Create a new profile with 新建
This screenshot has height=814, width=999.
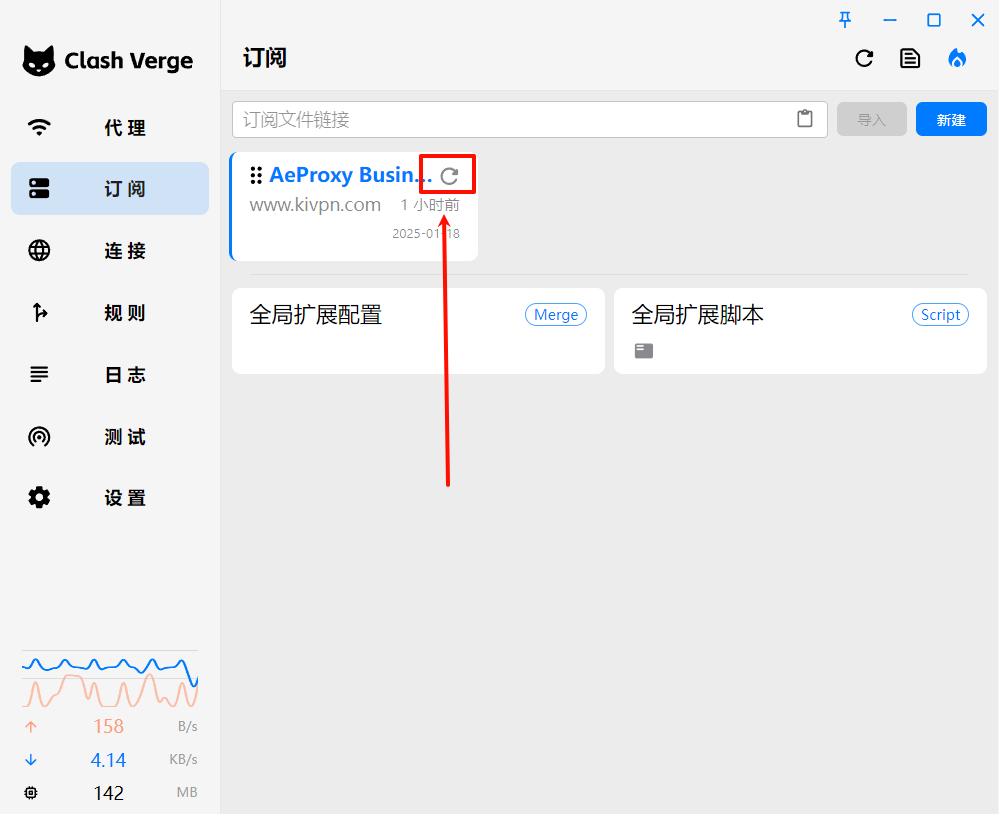pos(951,119)
